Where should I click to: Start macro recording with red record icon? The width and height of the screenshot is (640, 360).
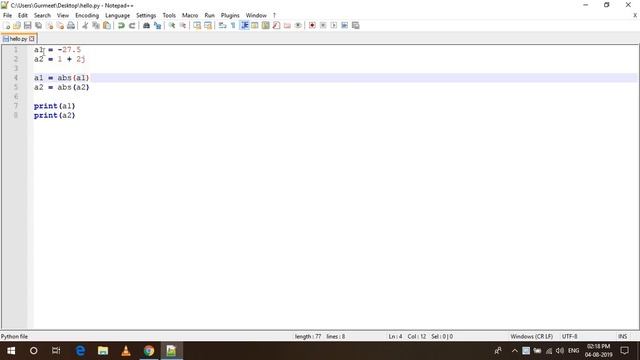(312, 25)
